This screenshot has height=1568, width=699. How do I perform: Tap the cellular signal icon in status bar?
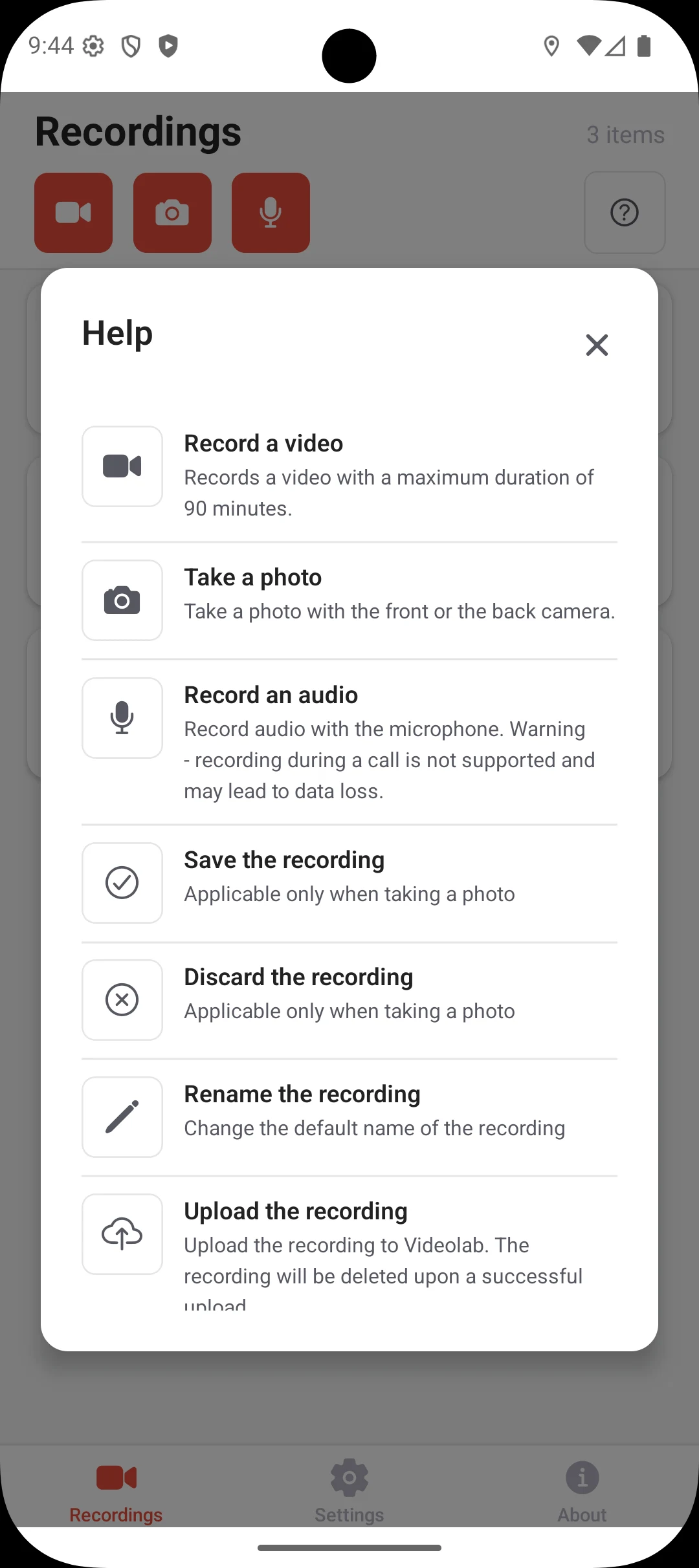click(616, 46)
